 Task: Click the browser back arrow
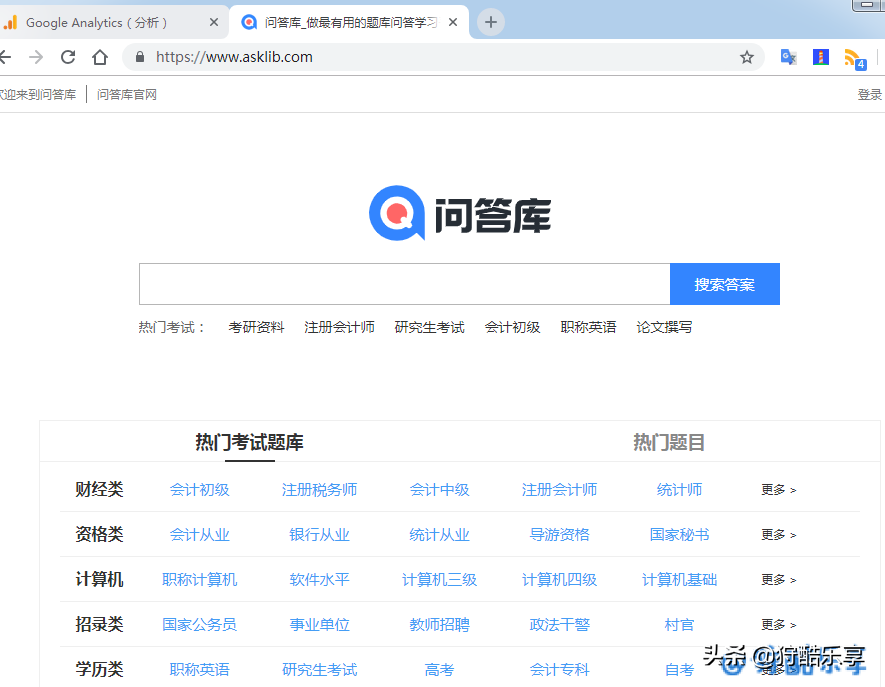(x=5, y=57)
